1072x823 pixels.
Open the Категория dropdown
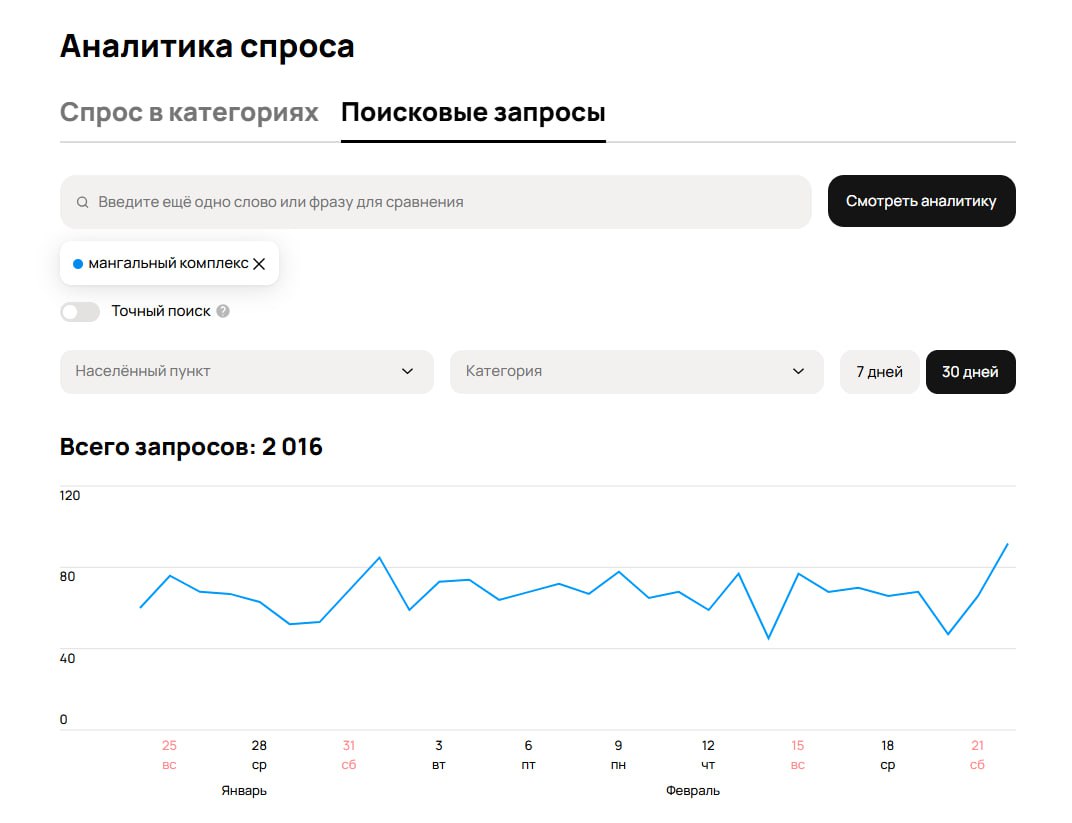coord(636,372)
